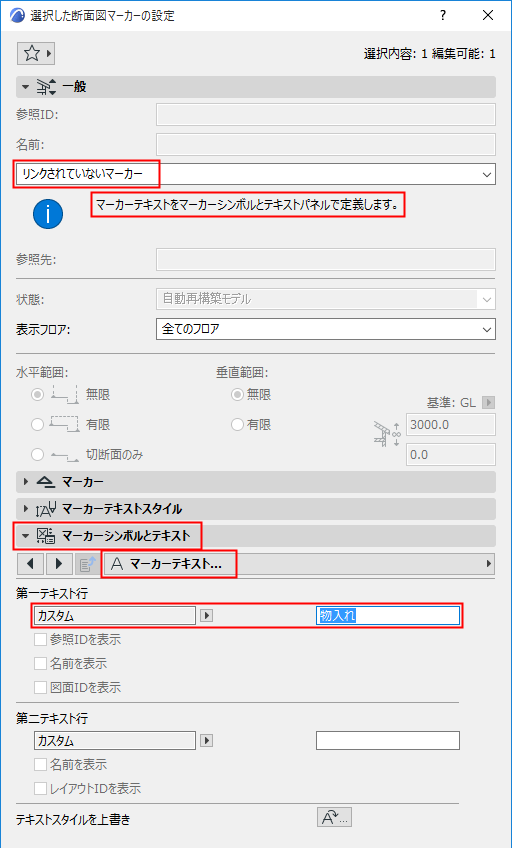
Task: Go to the next settings page arrow
Action: tap(59, 564)
